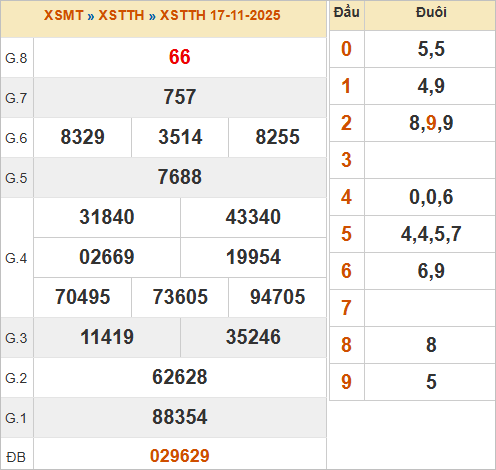
Task: Click the Đuôi column header
Action: 431,12
